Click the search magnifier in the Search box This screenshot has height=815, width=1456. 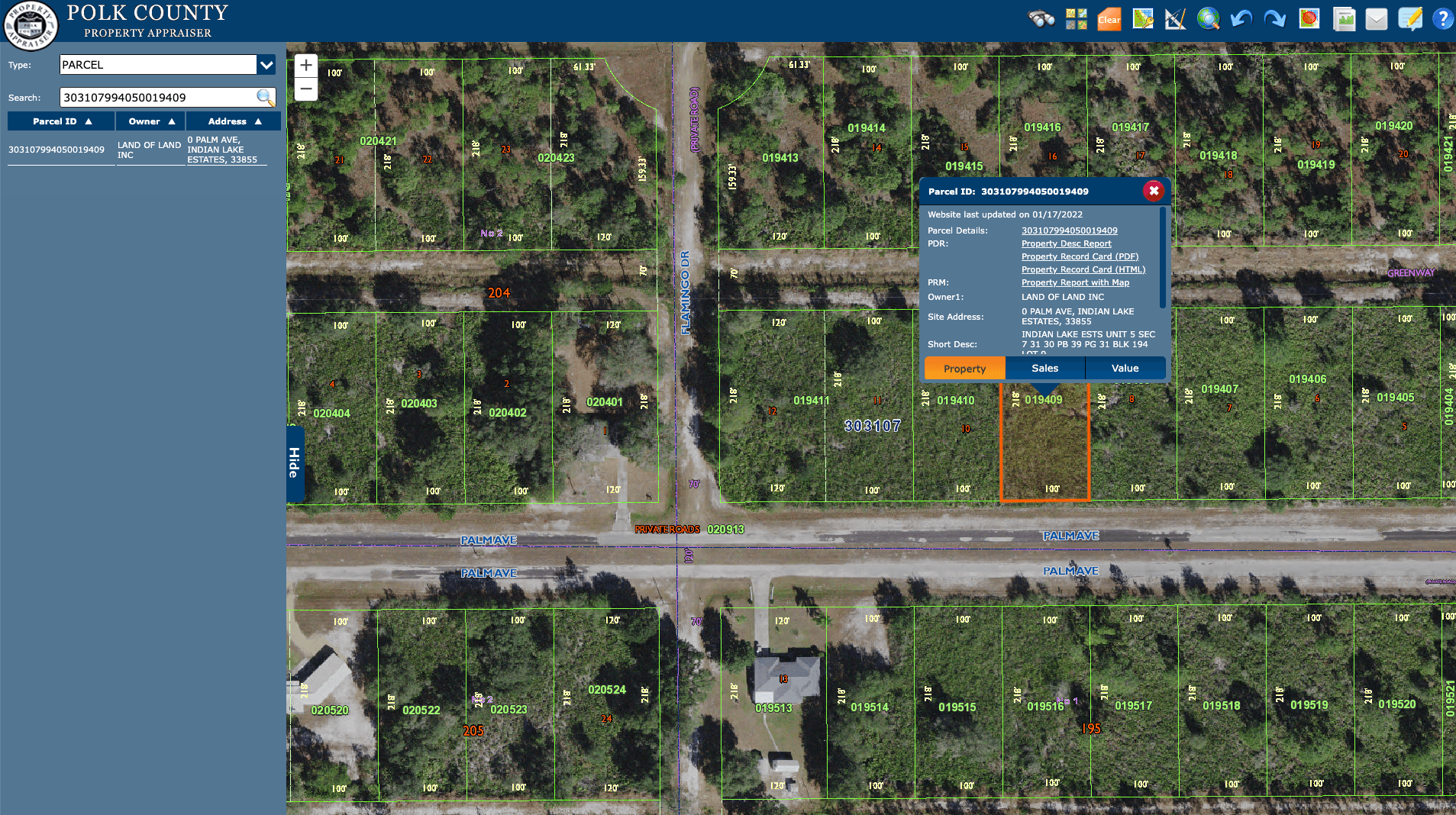coord(264,97)
